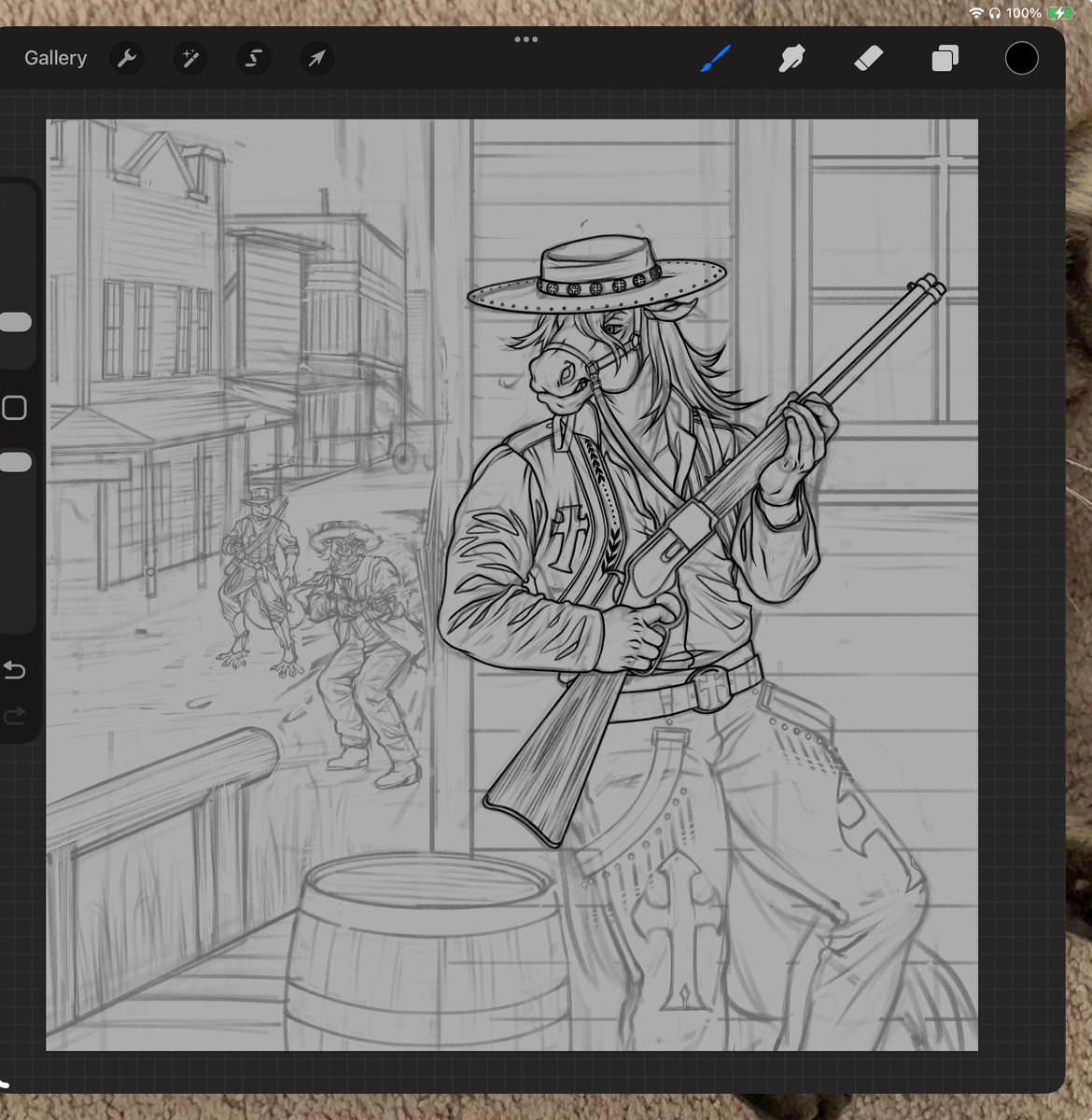Tap the square modify button in sidebar

point(14,408)
